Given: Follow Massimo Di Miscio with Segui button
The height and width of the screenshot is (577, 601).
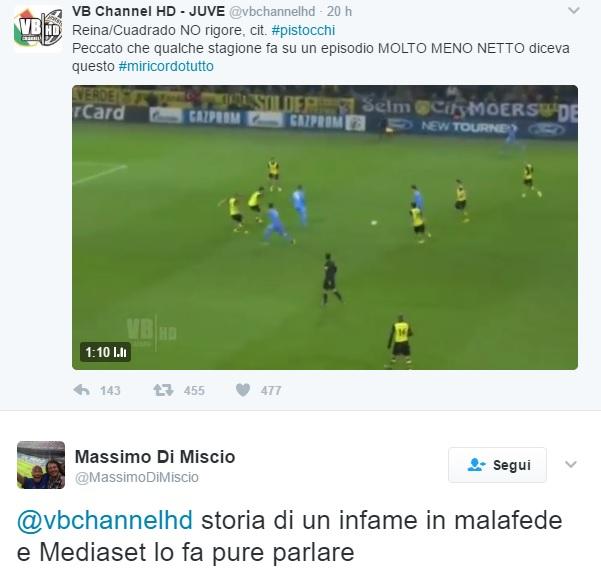Looking at the screenshot, I should click(497, 465).
